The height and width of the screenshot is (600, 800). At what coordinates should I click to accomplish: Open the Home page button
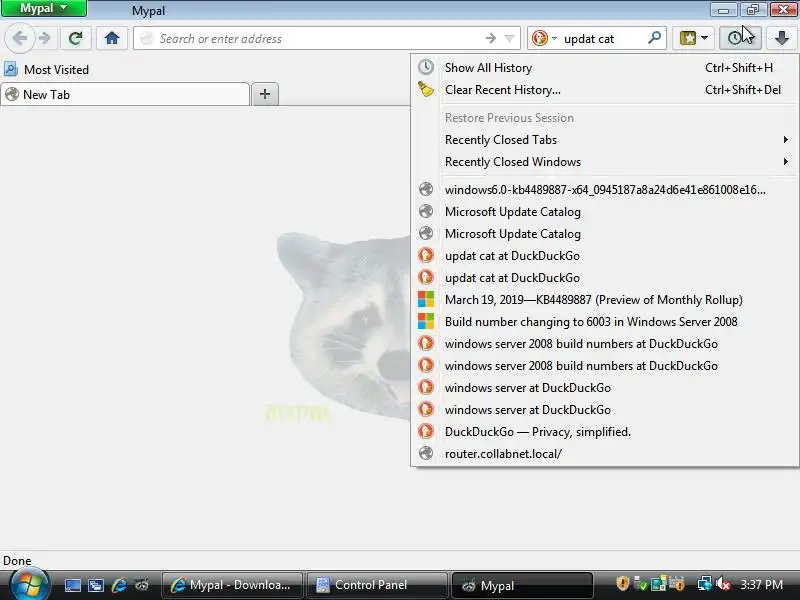click(x=112, y=38)
